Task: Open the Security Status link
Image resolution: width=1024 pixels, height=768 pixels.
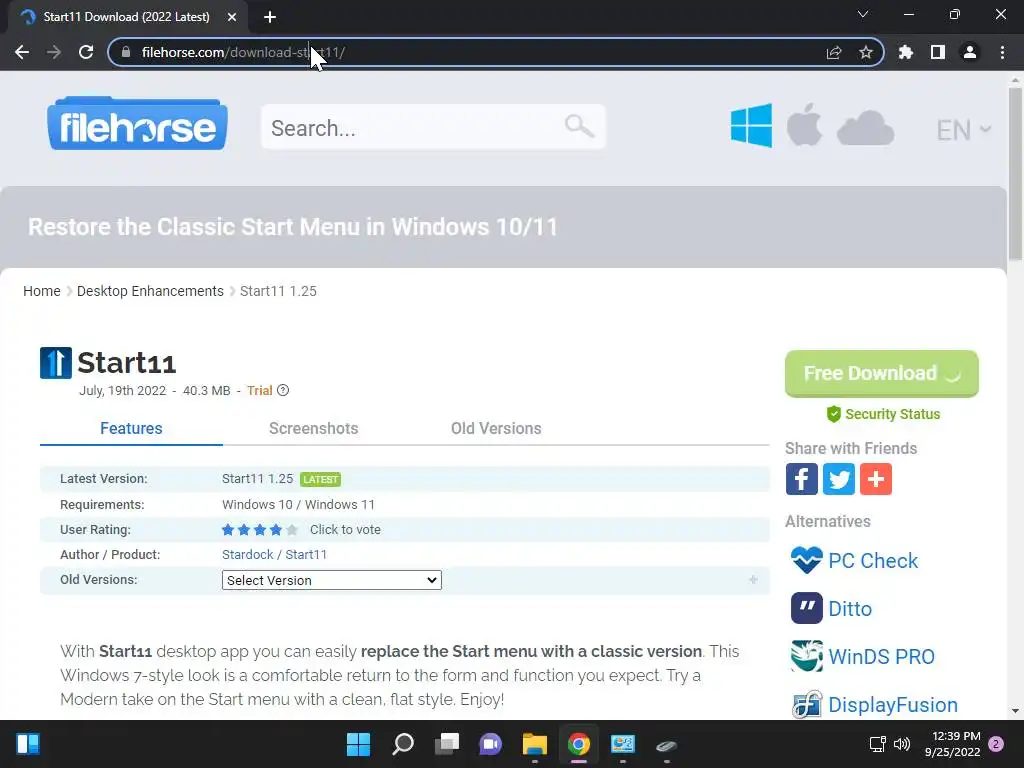Action: [883, 414]
